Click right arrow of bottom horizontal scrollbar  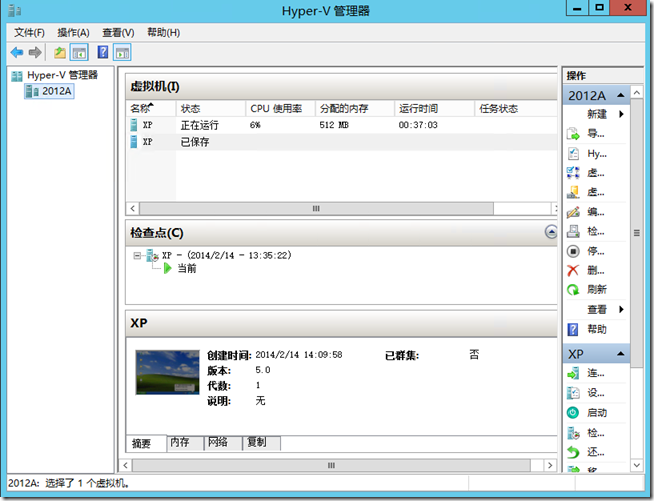pyautogui.click(x=550, y=465)
